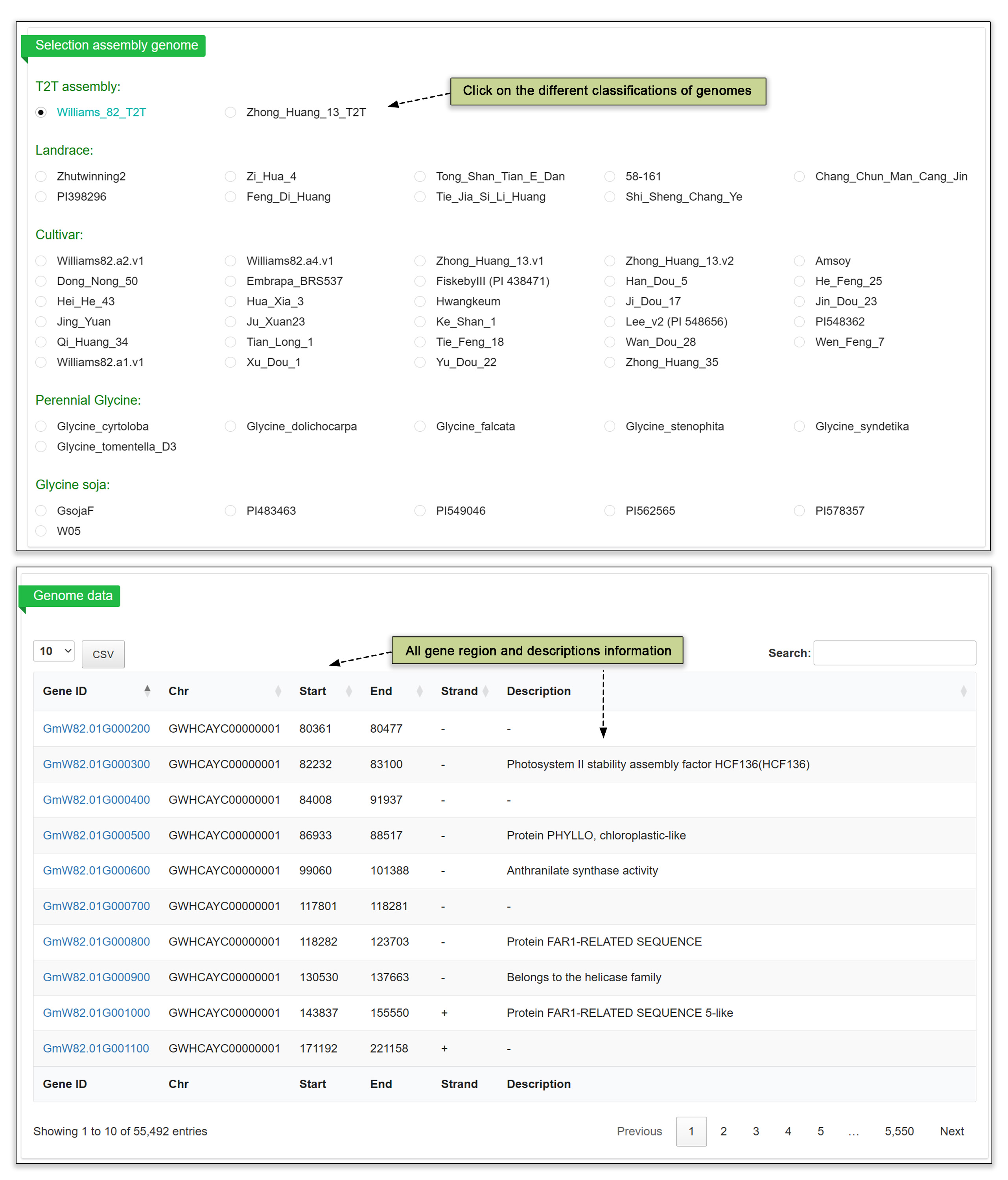Image resolution: width=1008 pixels, height=1180 pixels.
Task: Sort table by Strand column arrow
Action: [486, 691]
